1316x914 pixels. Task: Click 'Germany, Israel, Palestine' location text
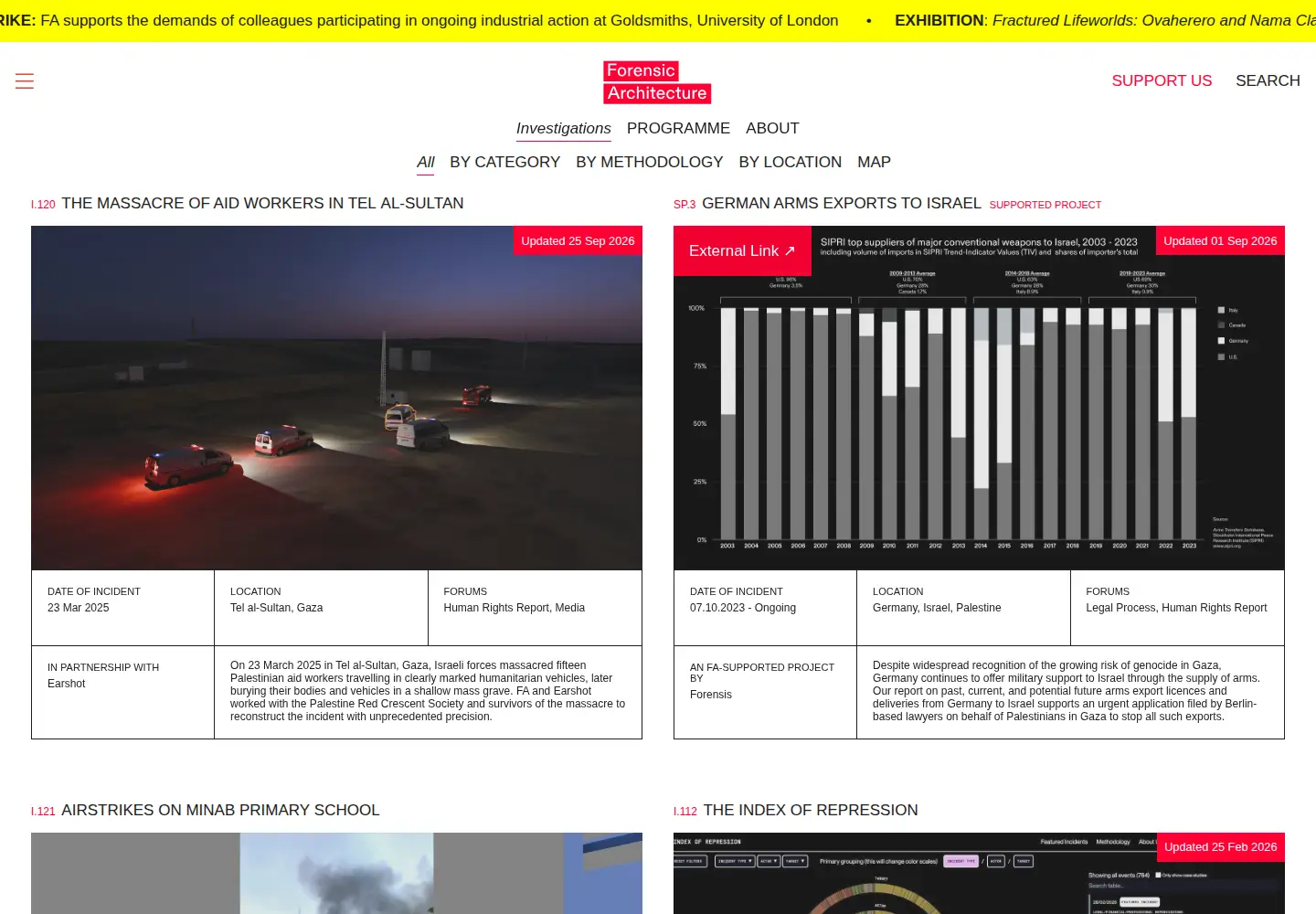937,608
